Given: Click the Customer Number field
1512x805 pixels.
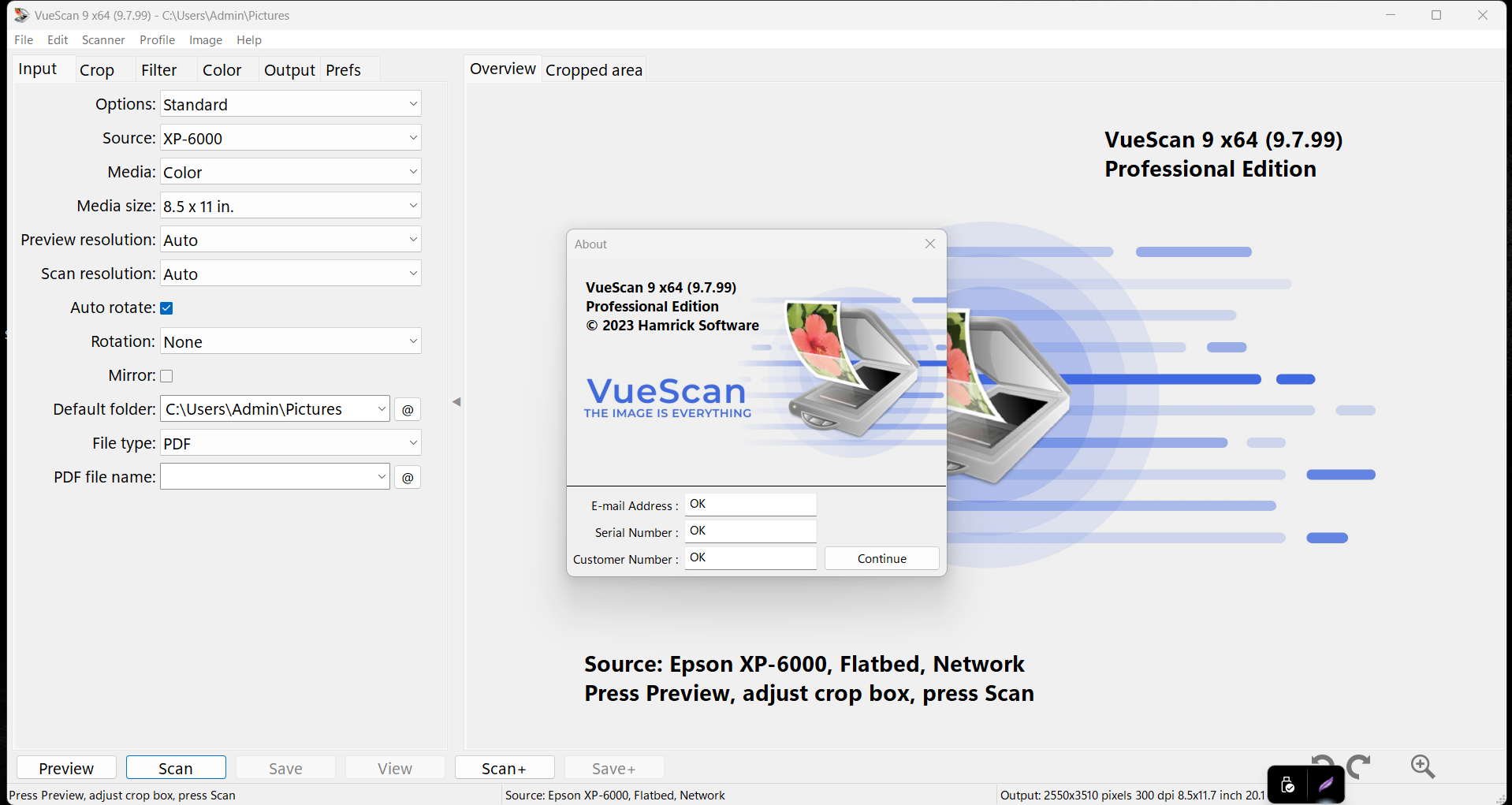Looking at the screenshot, I should pos(750,558).
